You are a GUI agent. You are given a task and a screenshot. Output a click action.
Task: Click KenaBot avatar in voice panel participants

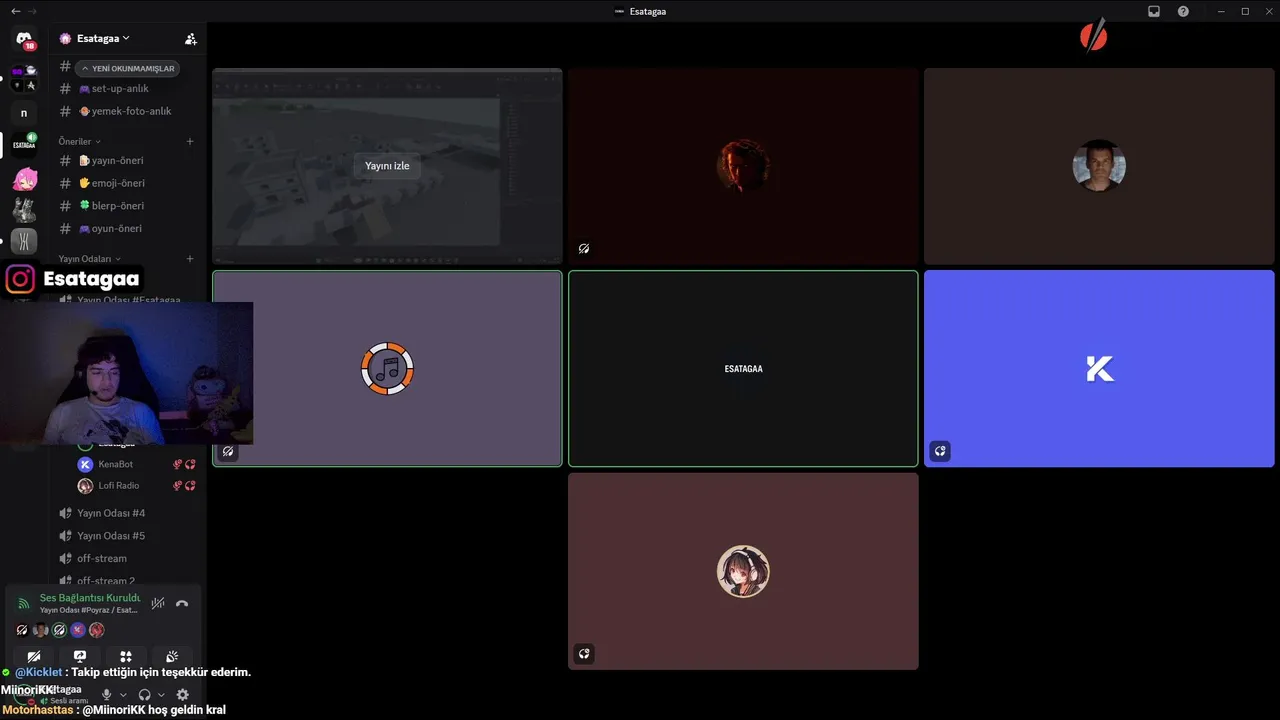click(78, 630)
